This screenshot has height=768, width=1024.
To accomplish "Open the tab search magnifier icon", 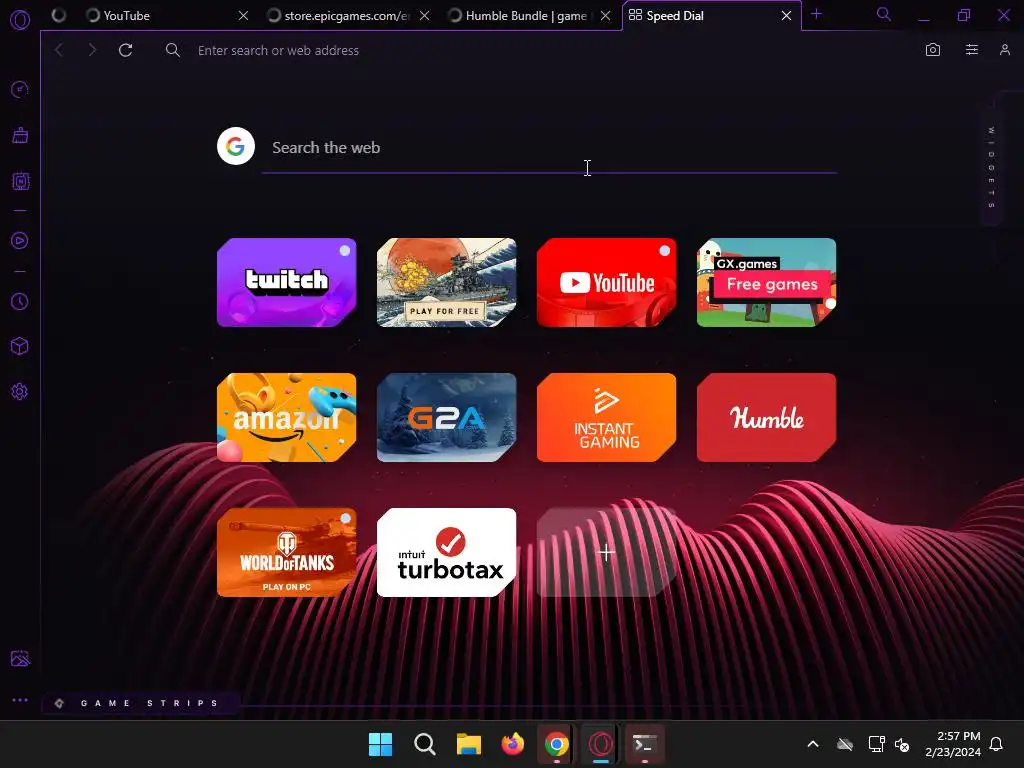I will (x=884, y=14).
